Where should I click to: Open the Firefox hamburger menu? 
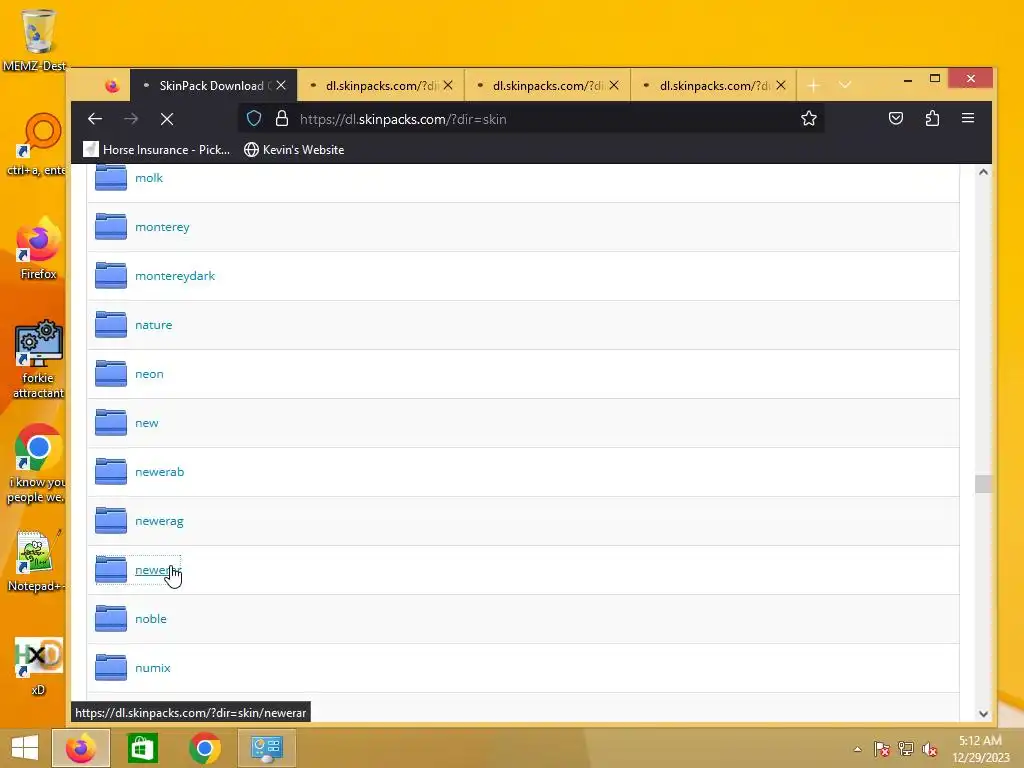[968, 118]
